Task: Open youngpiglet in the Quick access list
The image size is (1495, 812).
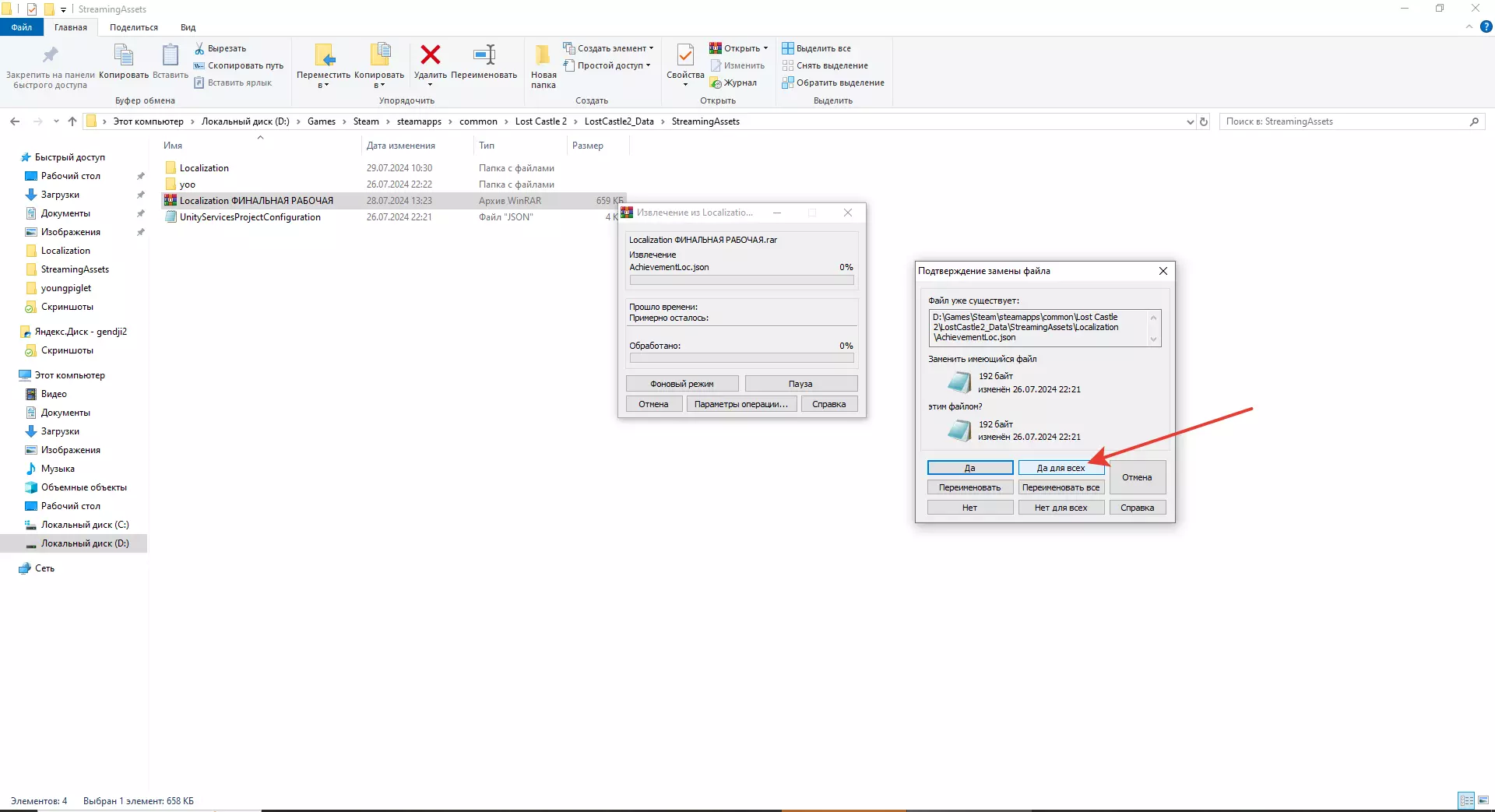Action: pyautogui.click(x=66, y=288)
